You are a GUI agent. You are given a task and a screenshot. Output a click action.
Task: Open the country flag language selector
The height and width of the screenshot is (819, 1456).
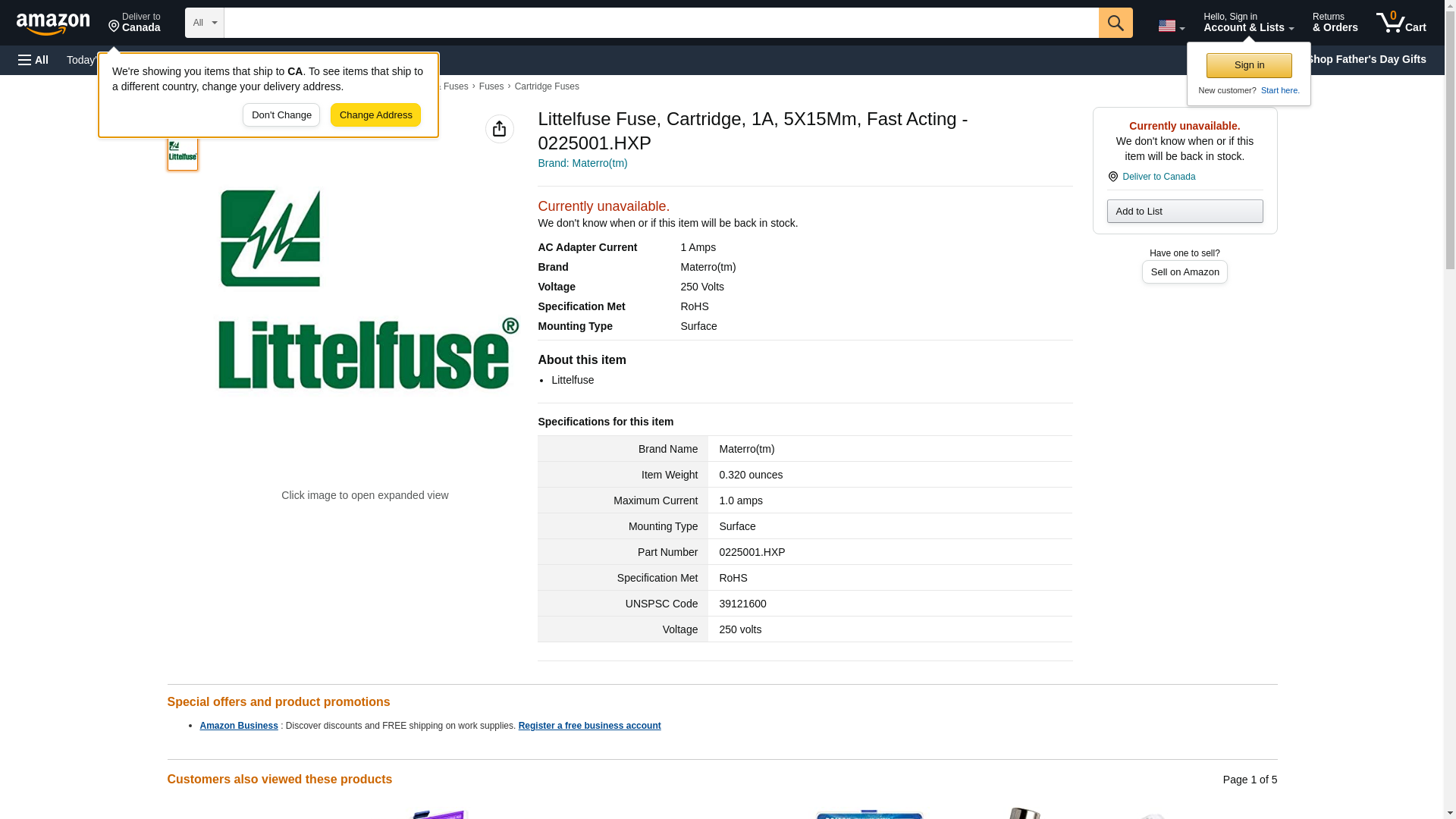click(1170, 26)
